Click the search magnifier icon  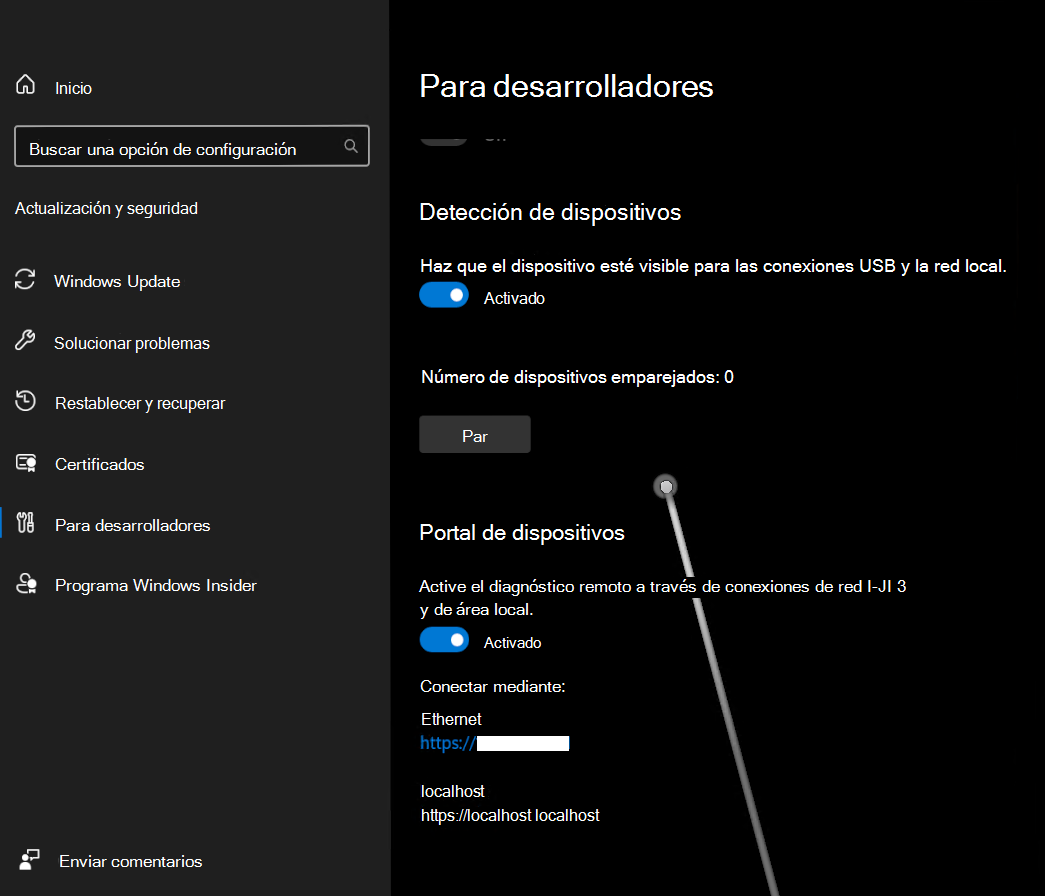pos(351,145)
